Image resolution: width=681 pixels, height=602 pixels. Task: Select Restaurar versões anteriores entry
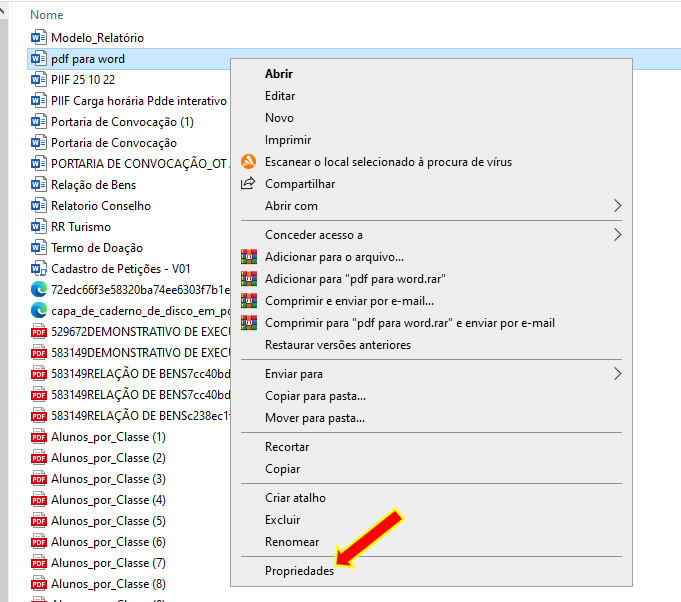coord(338,344)
